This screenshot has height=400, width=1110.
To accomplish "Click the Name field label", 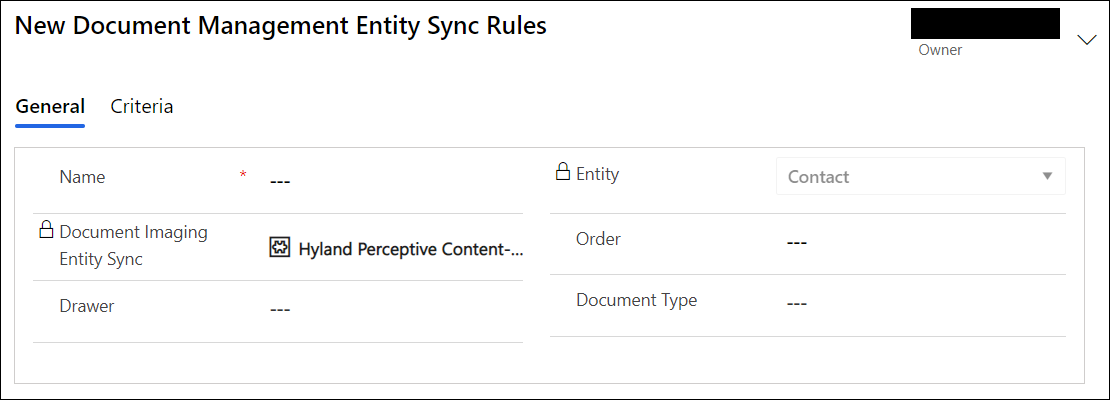I will tap(82, 177).
